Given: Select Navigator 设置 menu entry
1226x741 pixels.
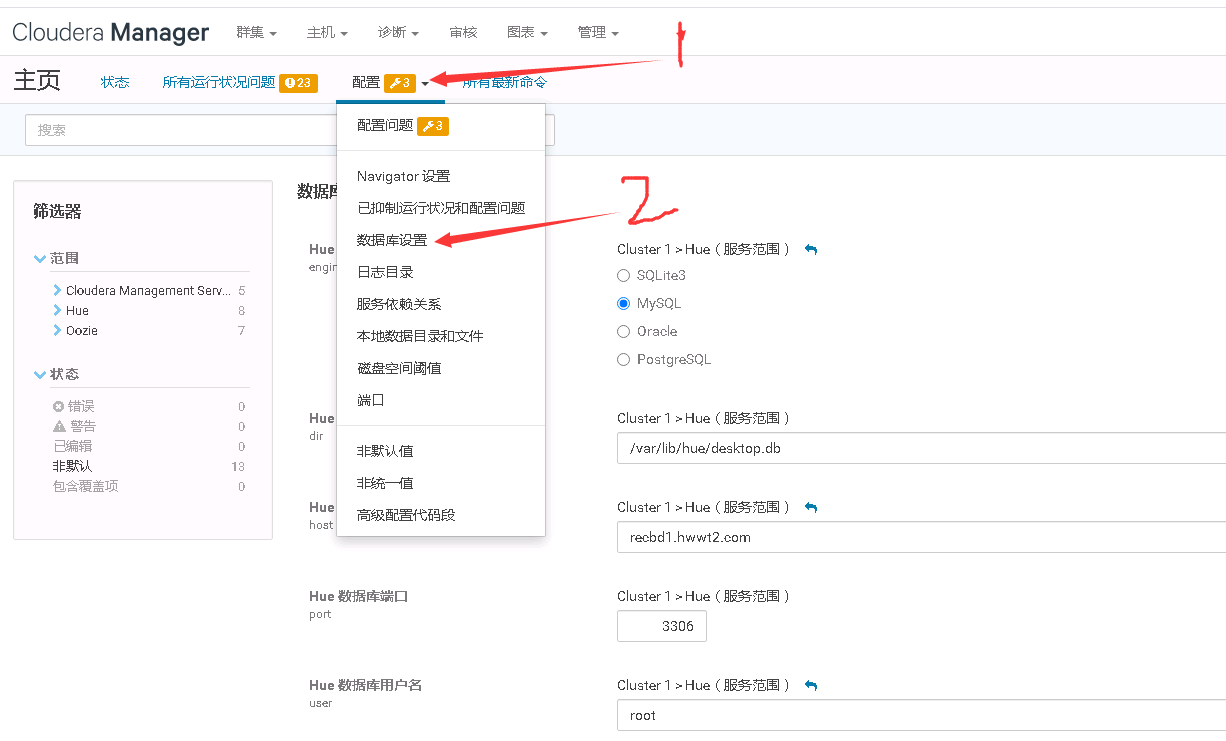Looking at the screenshot, I should click(403, 176).
